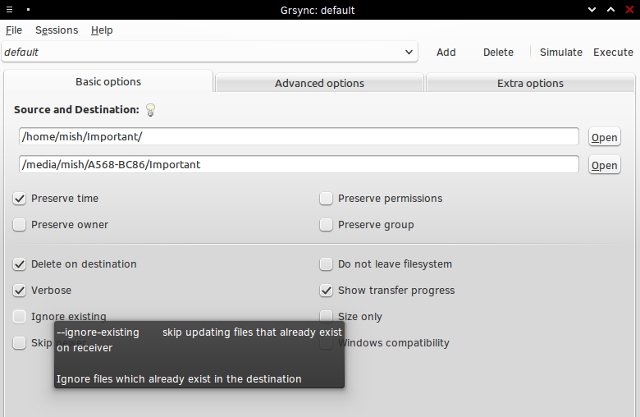The image size is (640, 417).
Task: Expand the default session dropdown
Action: coord(210,52)
